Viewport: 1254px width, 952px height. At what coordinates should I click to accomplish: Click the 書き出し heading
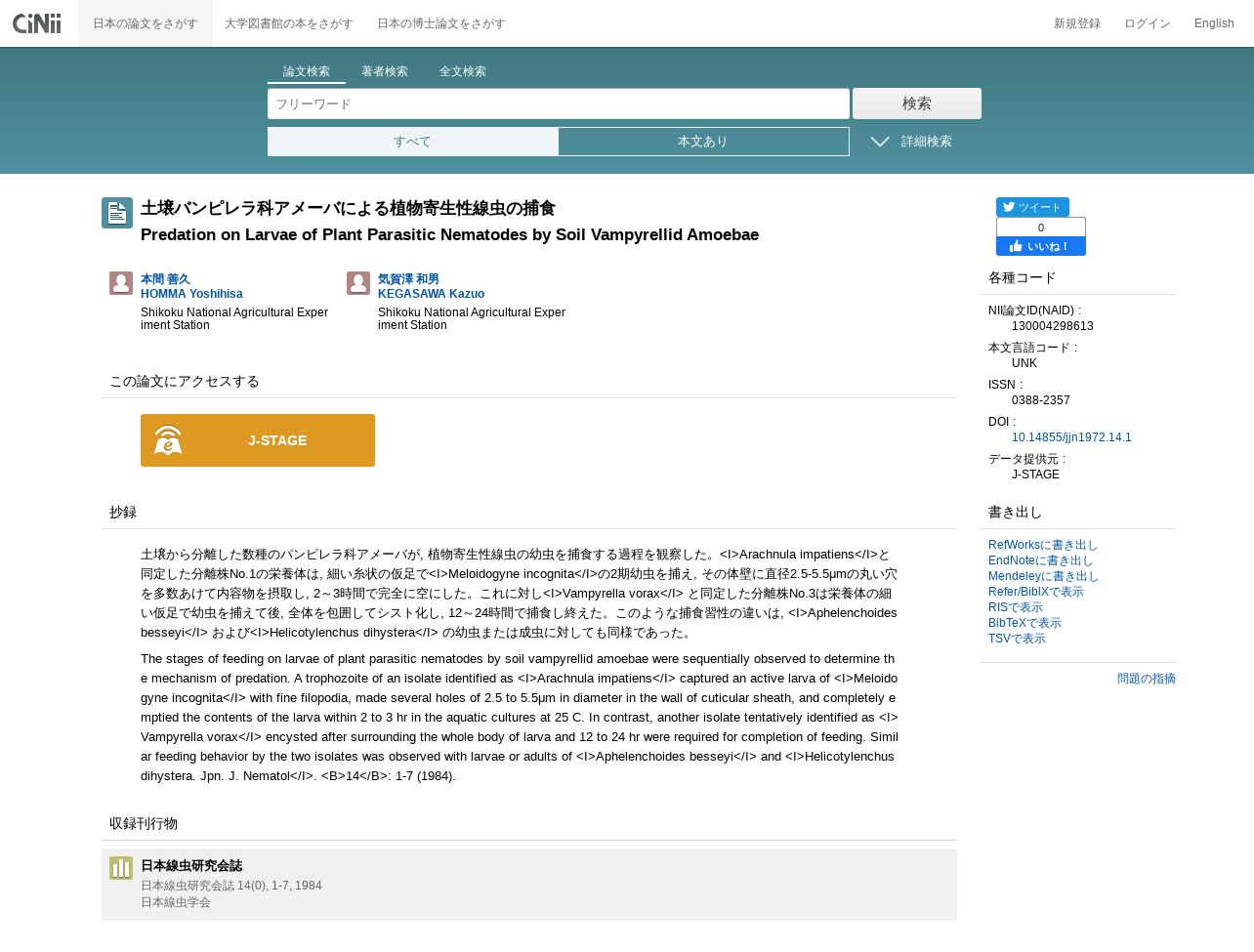coord(1016,512)
